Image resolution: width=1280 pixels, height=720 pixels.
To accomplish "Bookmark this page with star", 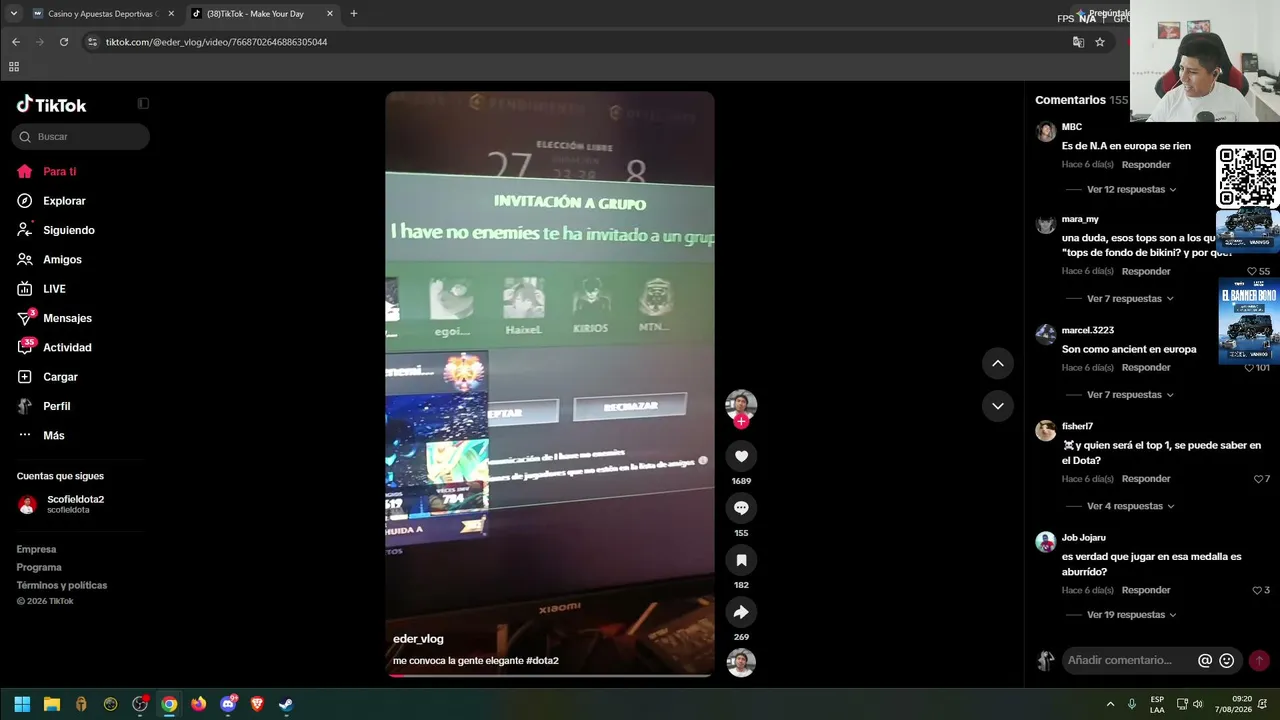I will coord(1100,42).
